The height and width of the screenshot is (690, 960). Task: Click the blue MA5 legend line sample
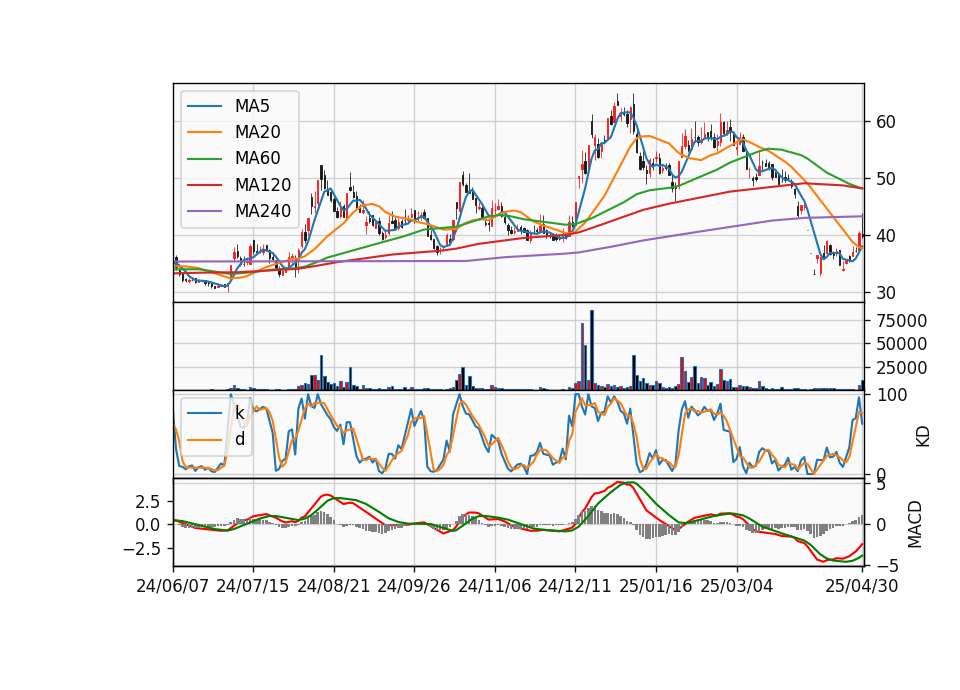pos(204,106)
